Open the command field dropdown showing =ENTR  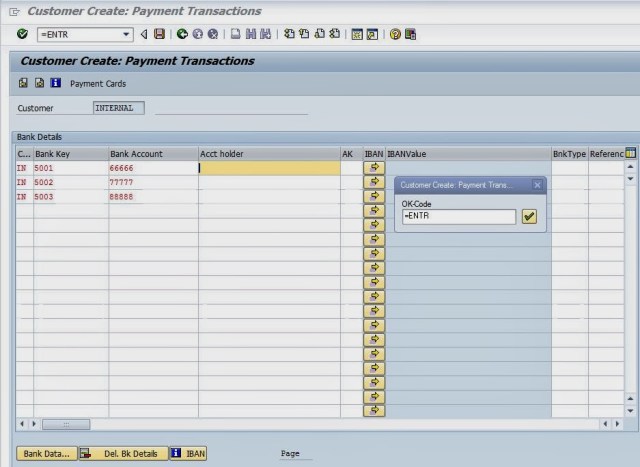(x=126, y=35)
